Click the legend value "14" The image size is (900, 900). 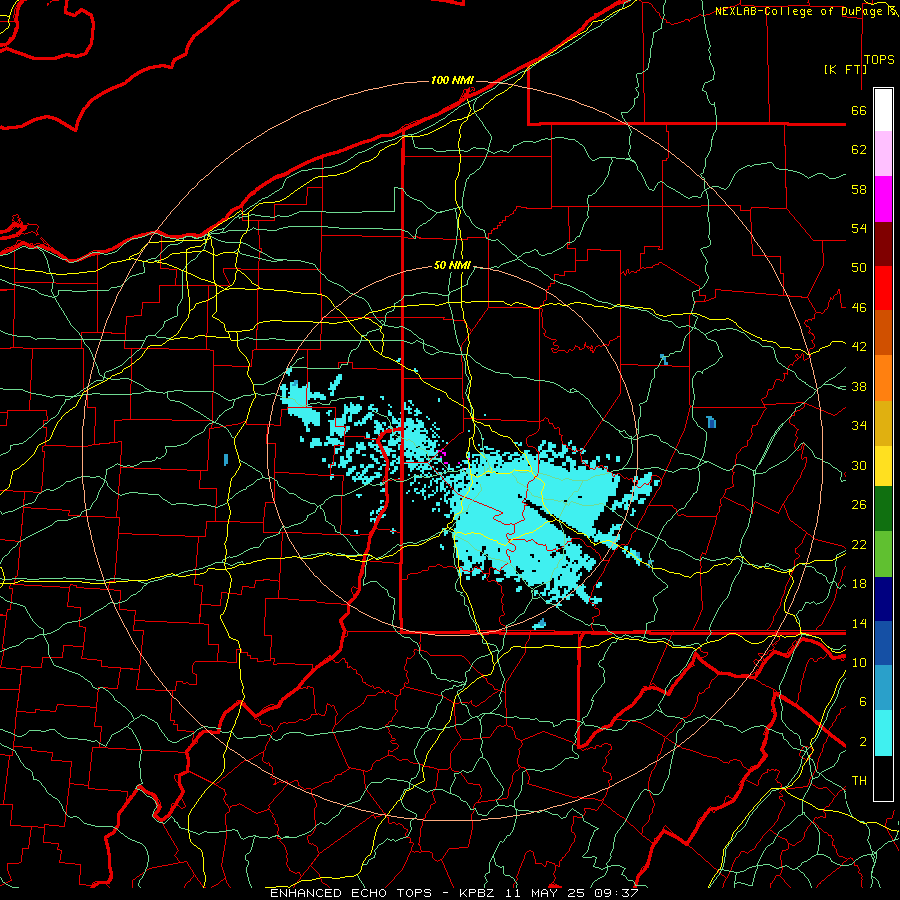[x=859, y=623]
